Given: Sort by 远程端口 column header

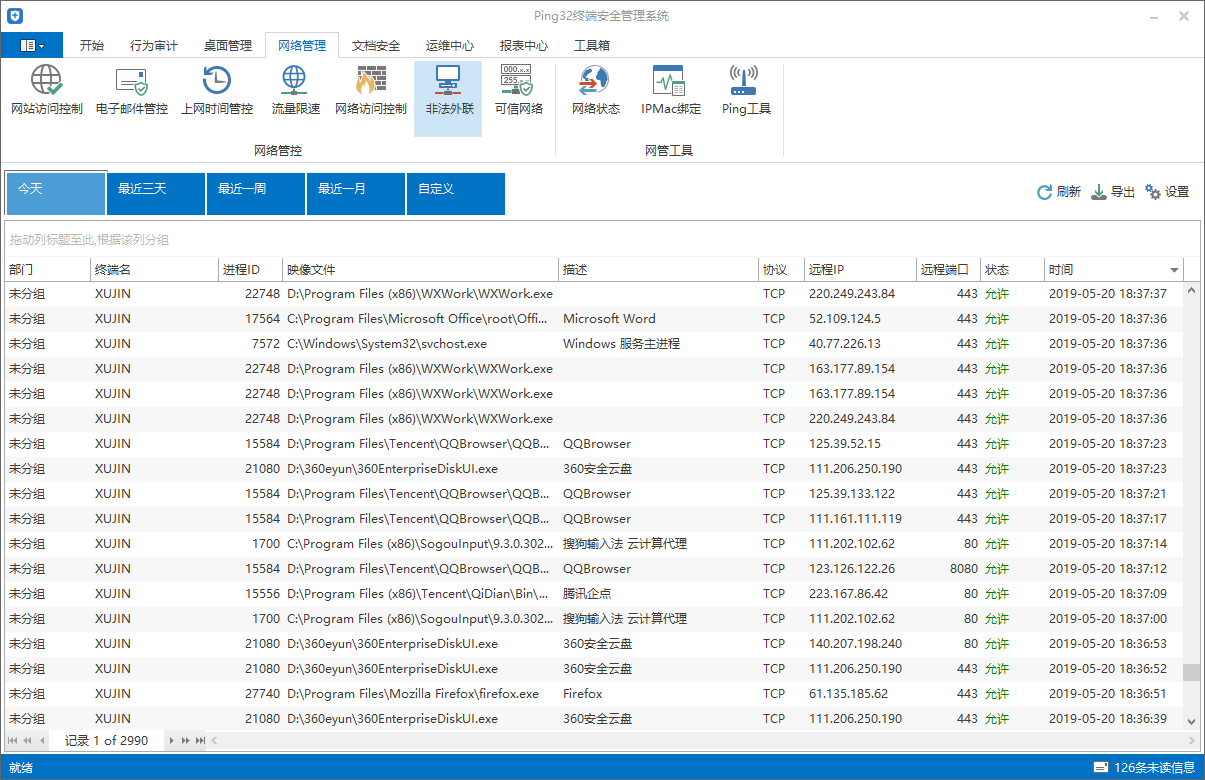Looking at the screenshot, I should [x=948, y=270].
